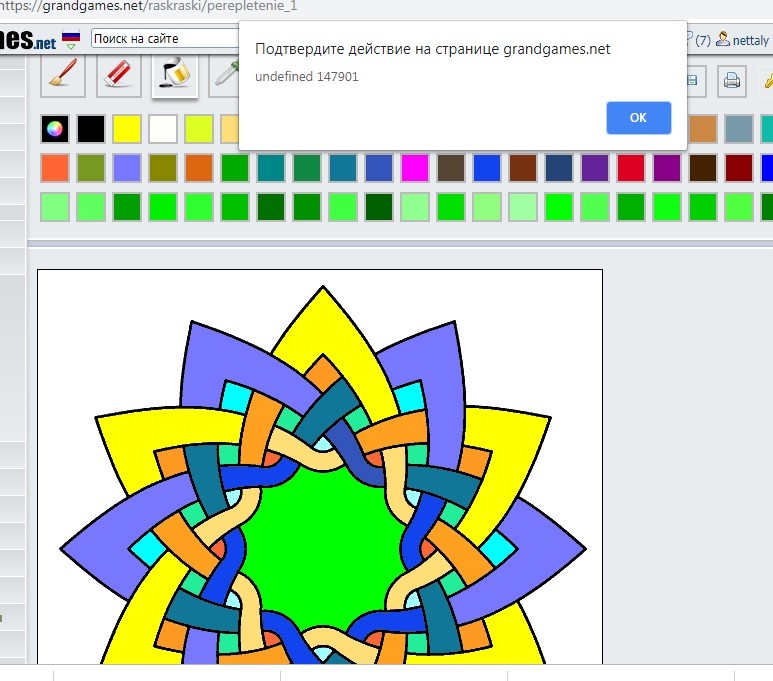
Task: Pick the grayish-brown swatch beside magenta
Action: pos(451,168)
